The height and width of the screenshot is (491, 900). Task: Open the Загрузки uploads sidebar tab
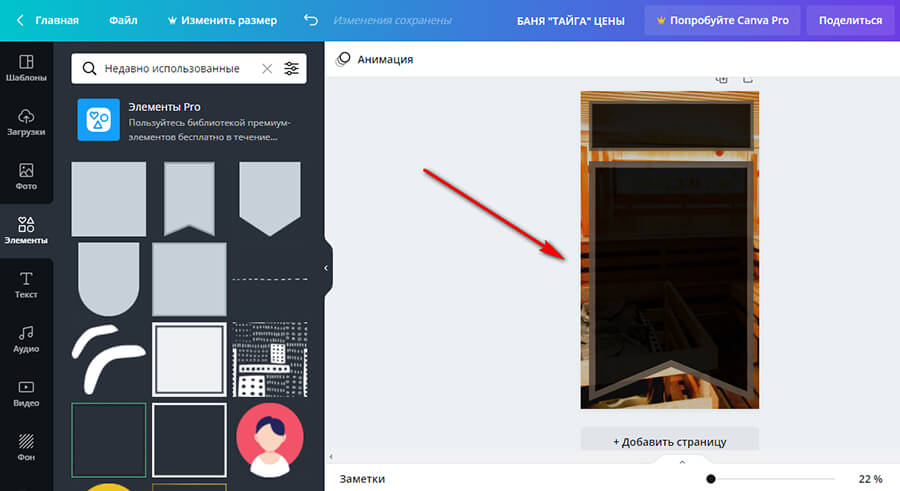(26, 122)
